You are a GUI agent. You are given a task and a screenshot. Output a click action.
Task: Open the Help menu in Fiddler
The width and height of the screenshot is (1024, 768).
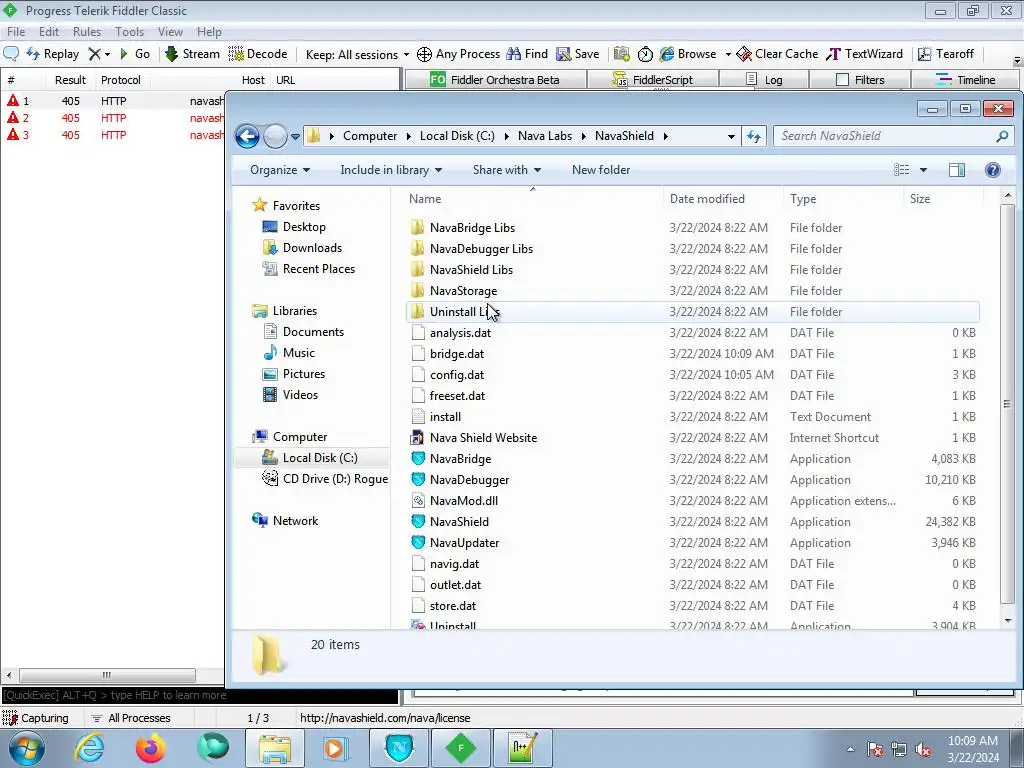click(209, 31)
